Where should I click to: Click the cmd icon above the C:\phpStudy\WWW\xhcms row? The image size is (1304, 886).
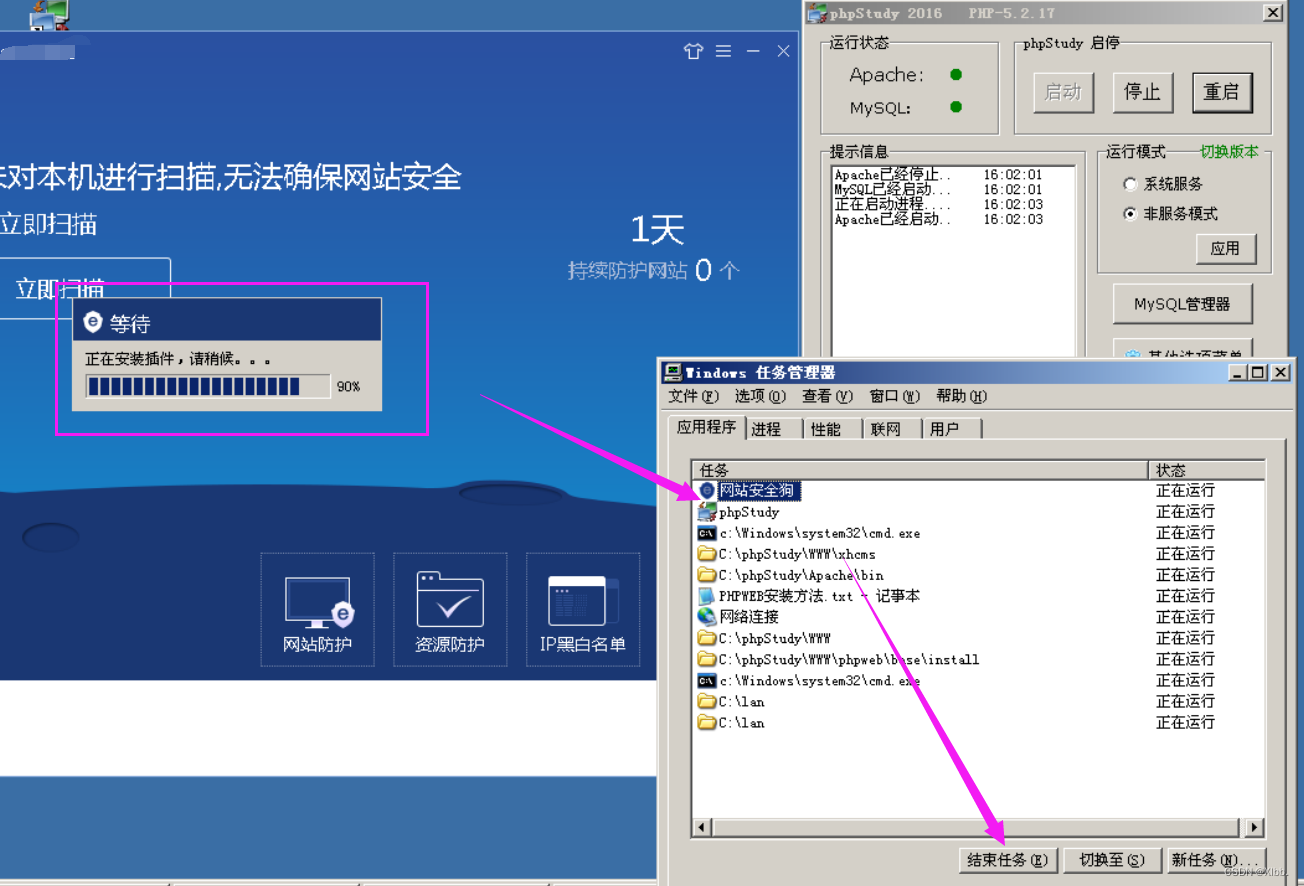707,533
